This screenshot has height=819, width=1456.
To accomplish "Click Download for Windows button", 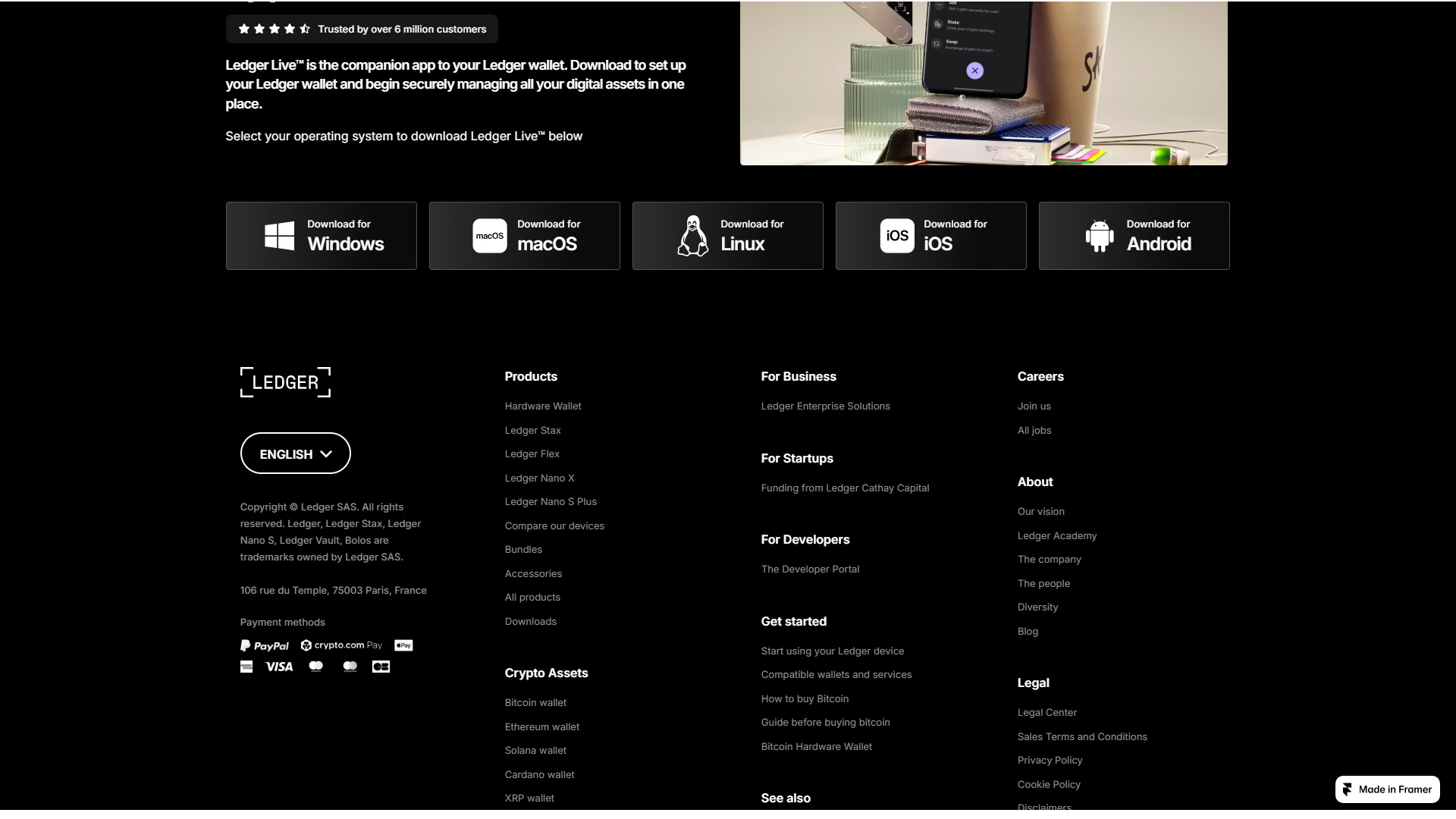I will point(322,236).
